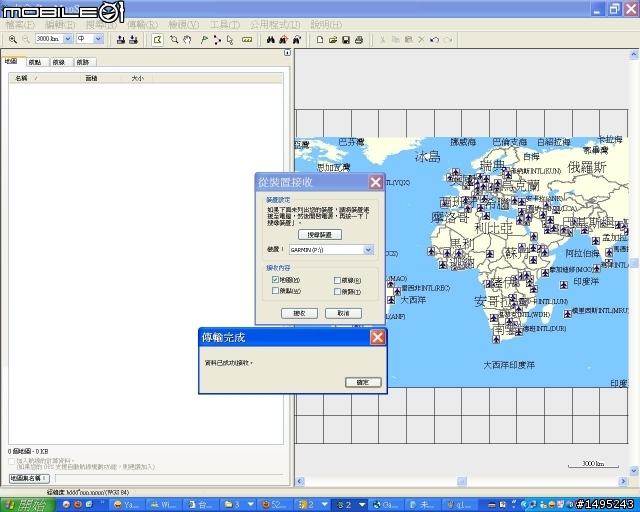The height and width of the screenshot is (512, 640).
Task: Click the Open file folder icon
Action: pos(333,40)
